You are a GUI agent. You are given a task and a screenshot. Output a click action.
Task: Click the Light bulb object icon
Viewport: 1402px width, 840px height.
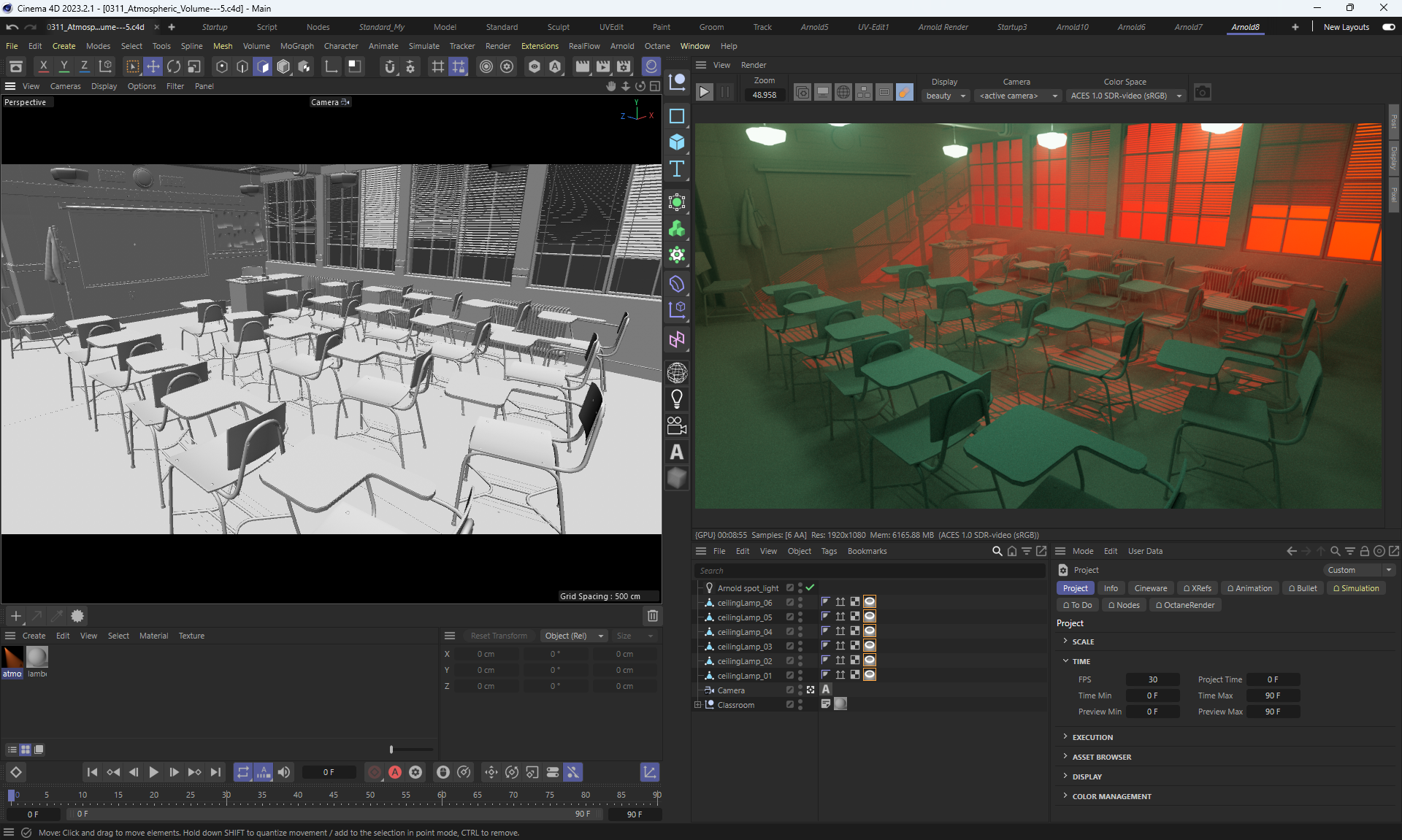tap(677, 399)
